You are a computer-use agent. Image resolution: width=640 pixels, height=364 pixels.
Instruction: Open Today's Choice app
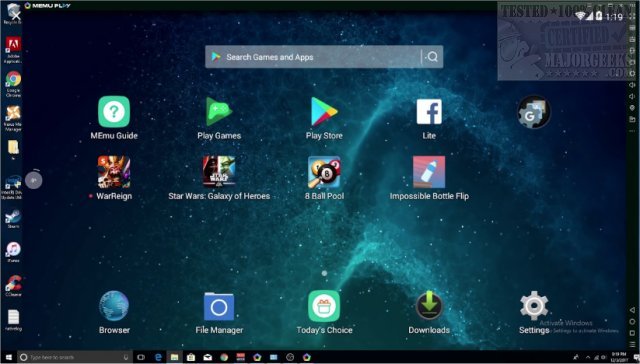point(324,306)
